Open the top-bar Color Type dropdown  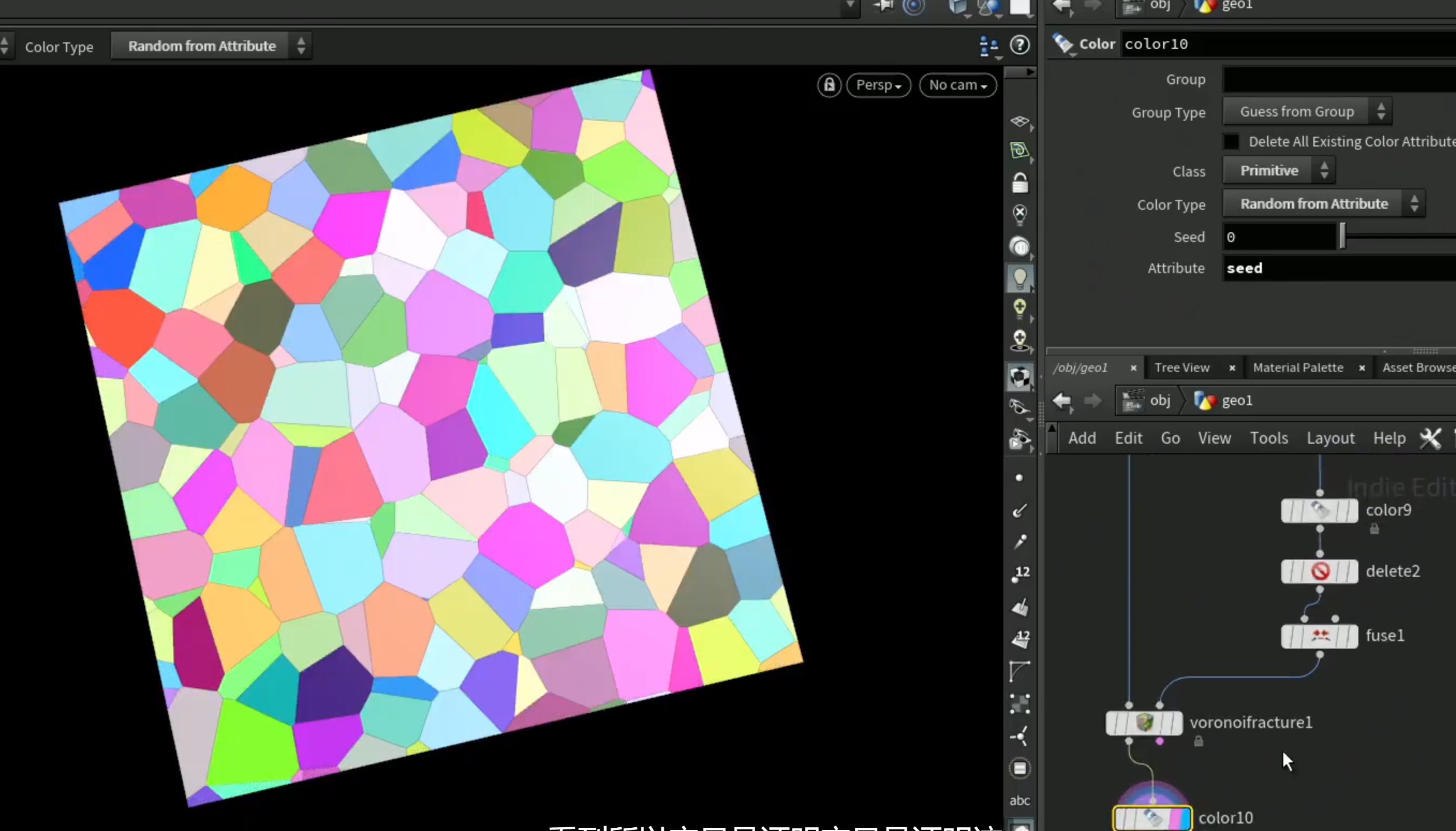click(211, 46)
